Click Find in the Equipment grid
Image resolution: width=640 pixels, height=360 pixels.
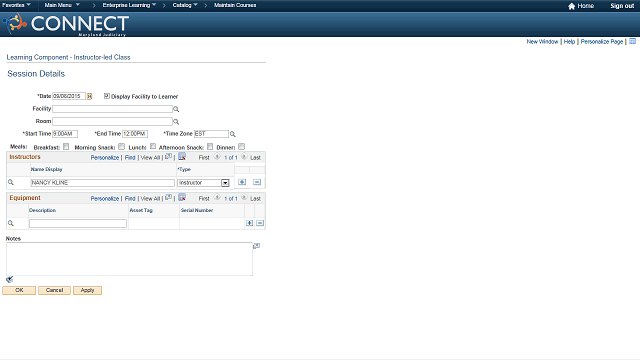130,198
